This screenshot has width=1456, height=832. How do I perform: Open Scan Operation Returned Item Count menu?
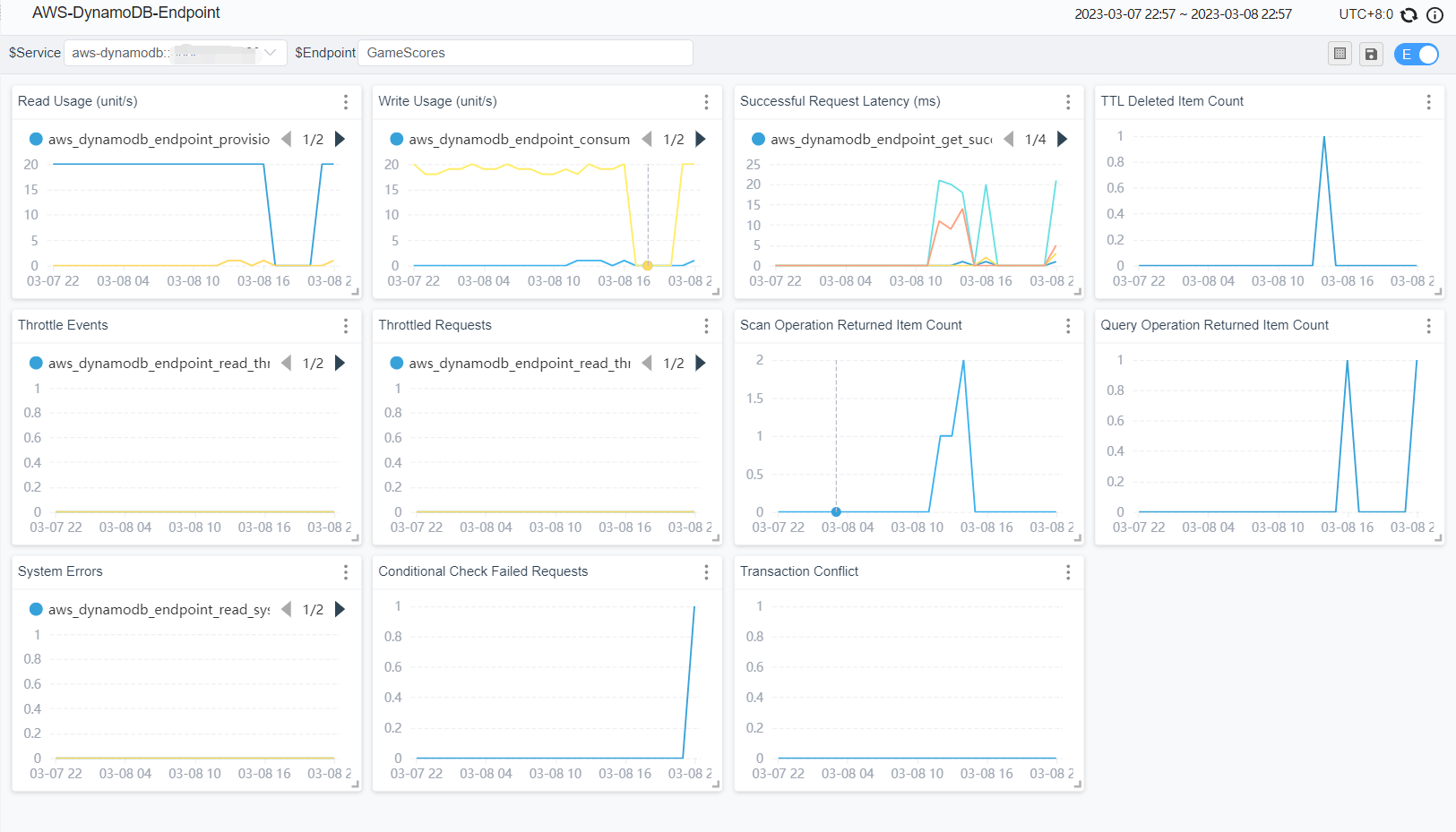[1067, 326]
